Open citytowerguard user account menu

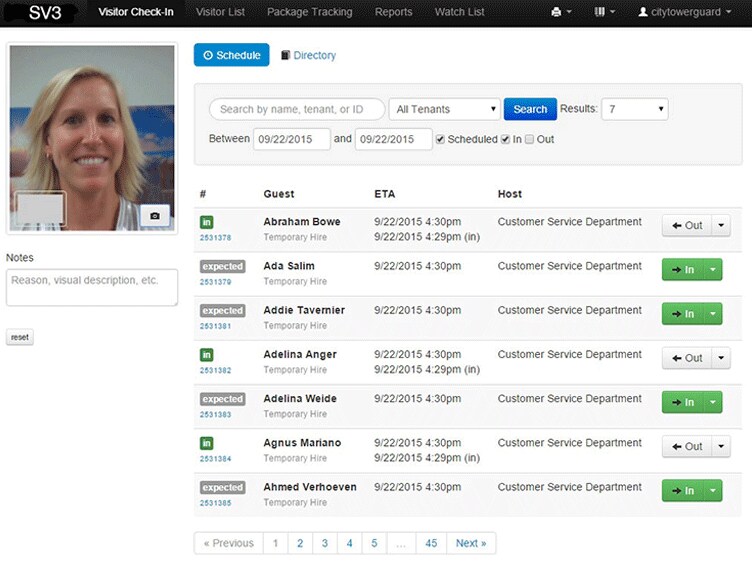pyautogui.click(x=684, y=12)
